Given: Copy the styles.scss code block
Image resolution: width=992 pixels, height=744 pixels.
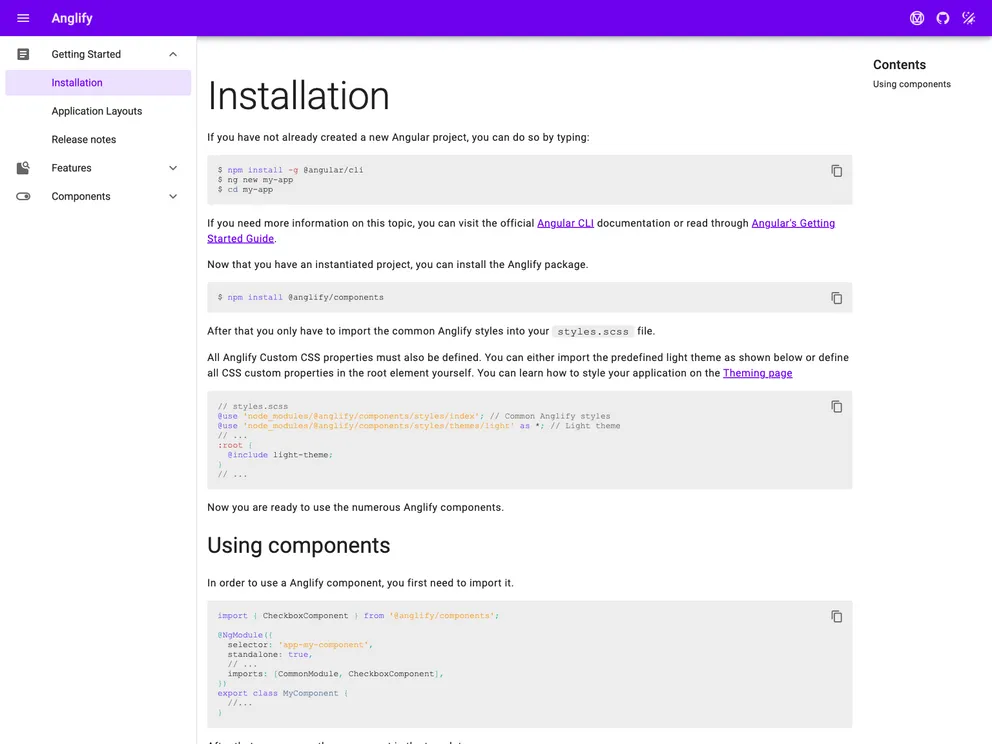Looking at the screenshot, I should point(836,406).
